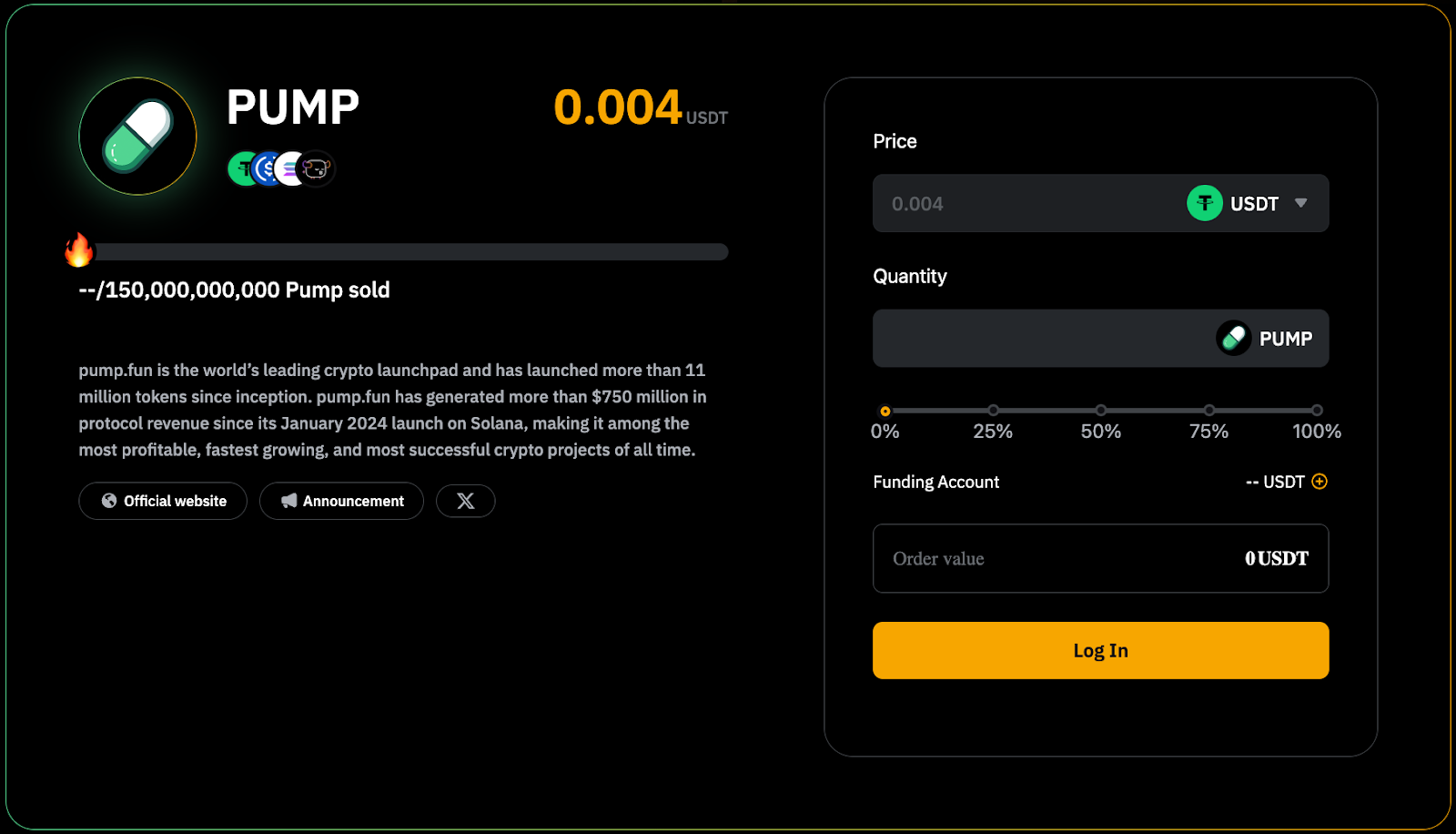Click the Tether icon in Price field

coord(1204,203)
